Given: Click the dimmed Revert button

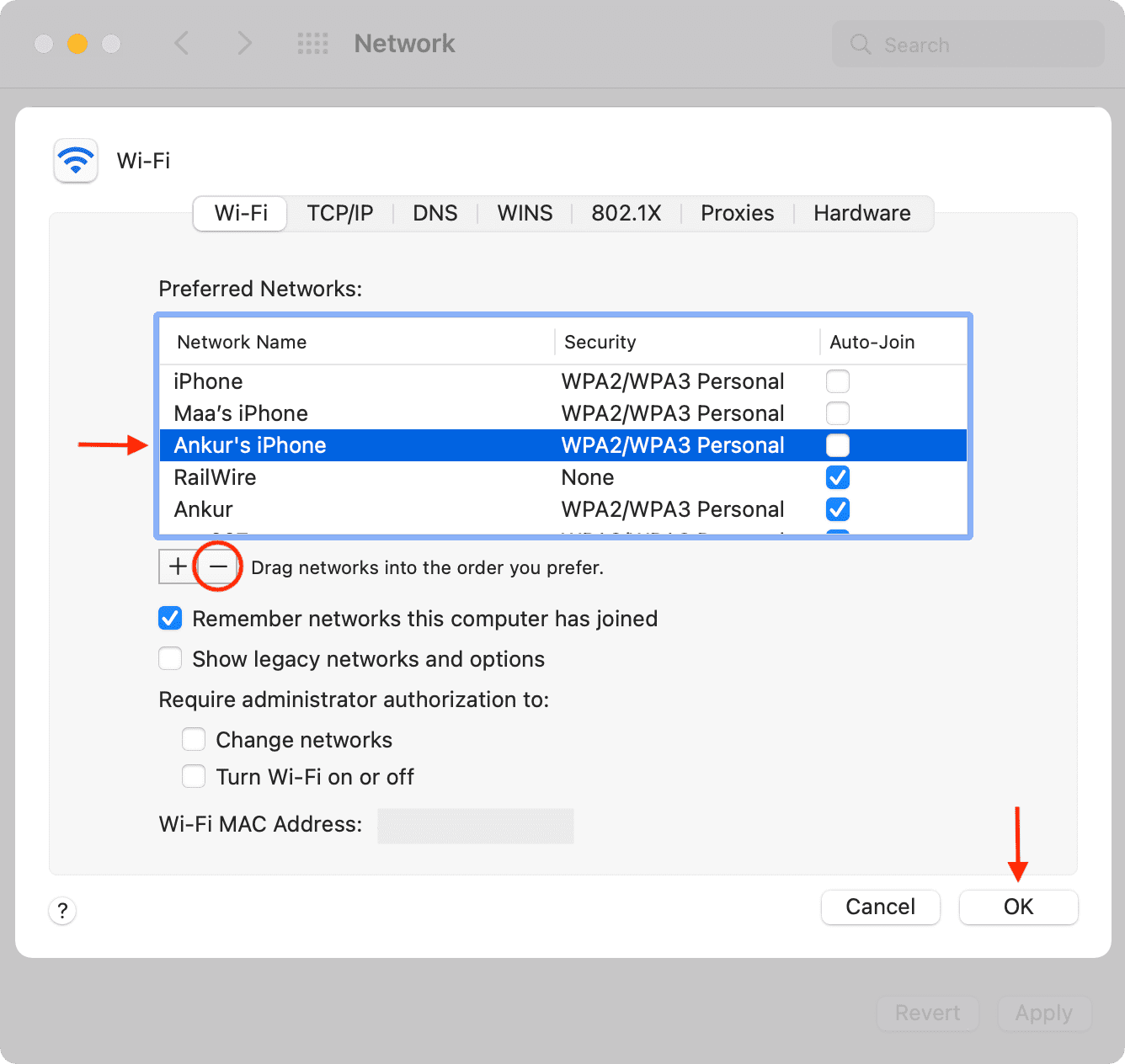Looking at the screenshot, I should click(928, 1013).
